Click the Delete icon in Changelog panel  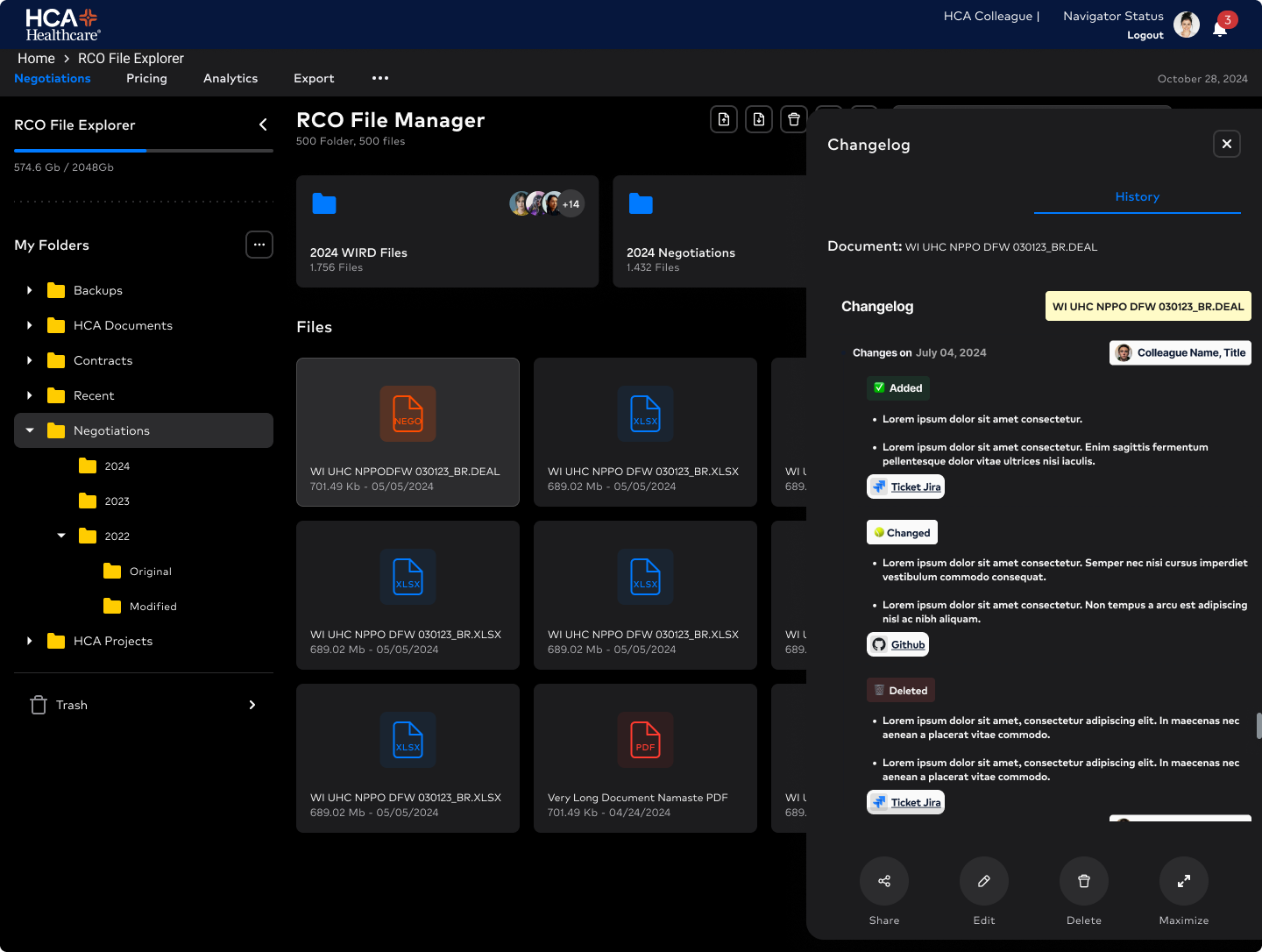click(x=1084, y=881)
